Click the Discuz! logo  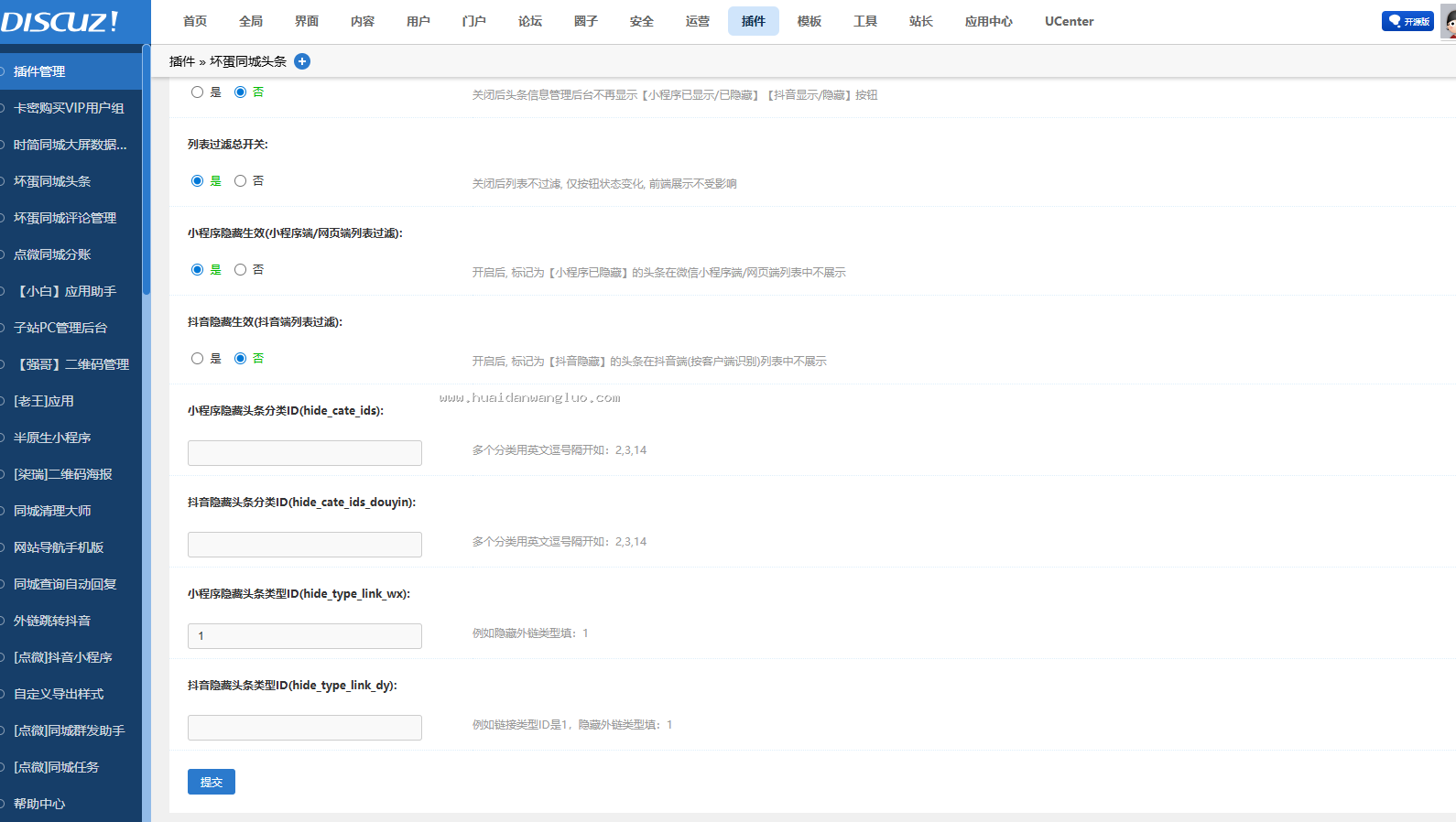[x=60, y=21]
